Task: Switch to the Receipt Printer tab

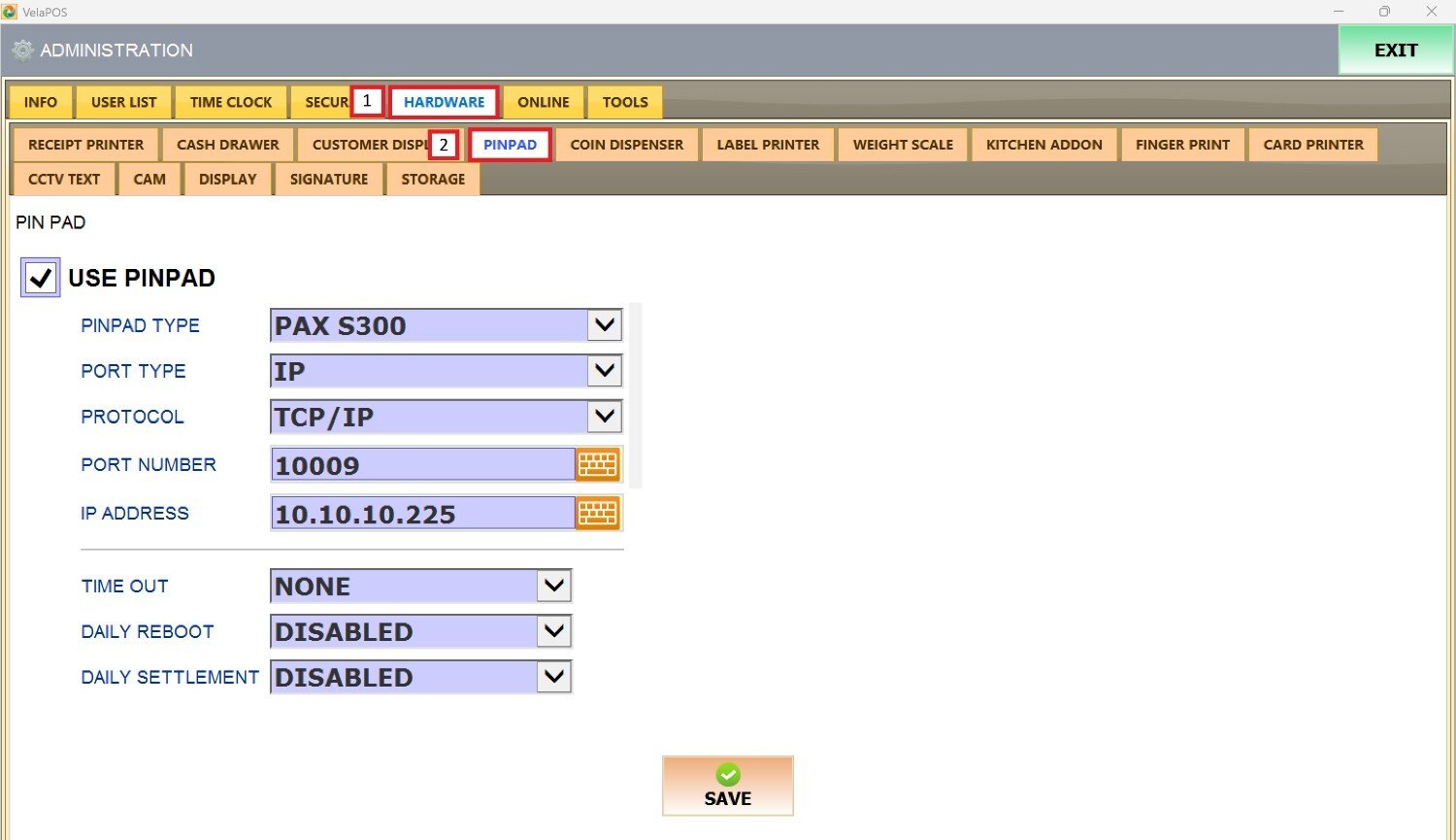Action: tap(85, 145)
